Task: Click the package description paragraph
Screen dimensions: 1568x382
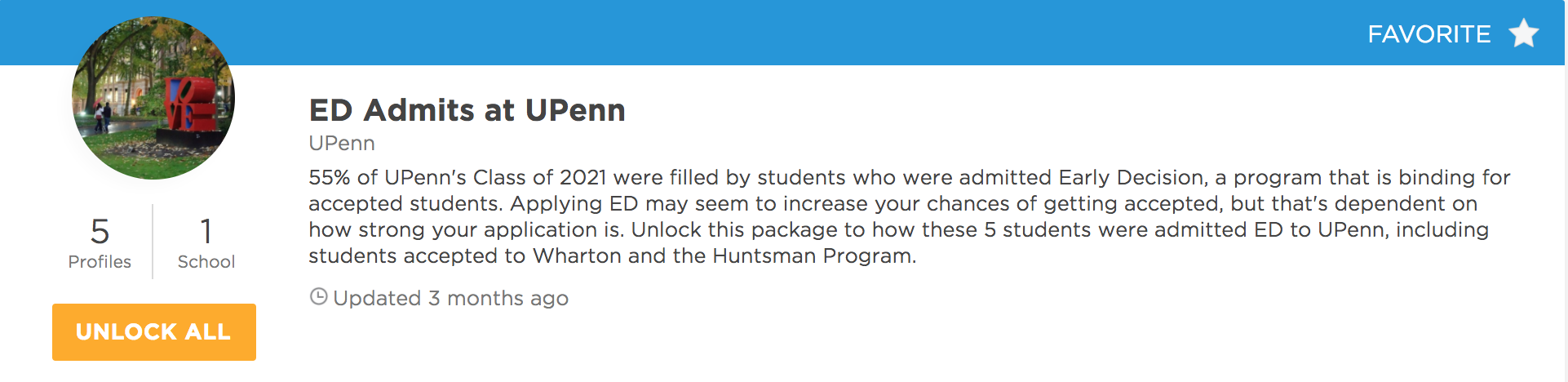Action: click(x=910, y=216)
